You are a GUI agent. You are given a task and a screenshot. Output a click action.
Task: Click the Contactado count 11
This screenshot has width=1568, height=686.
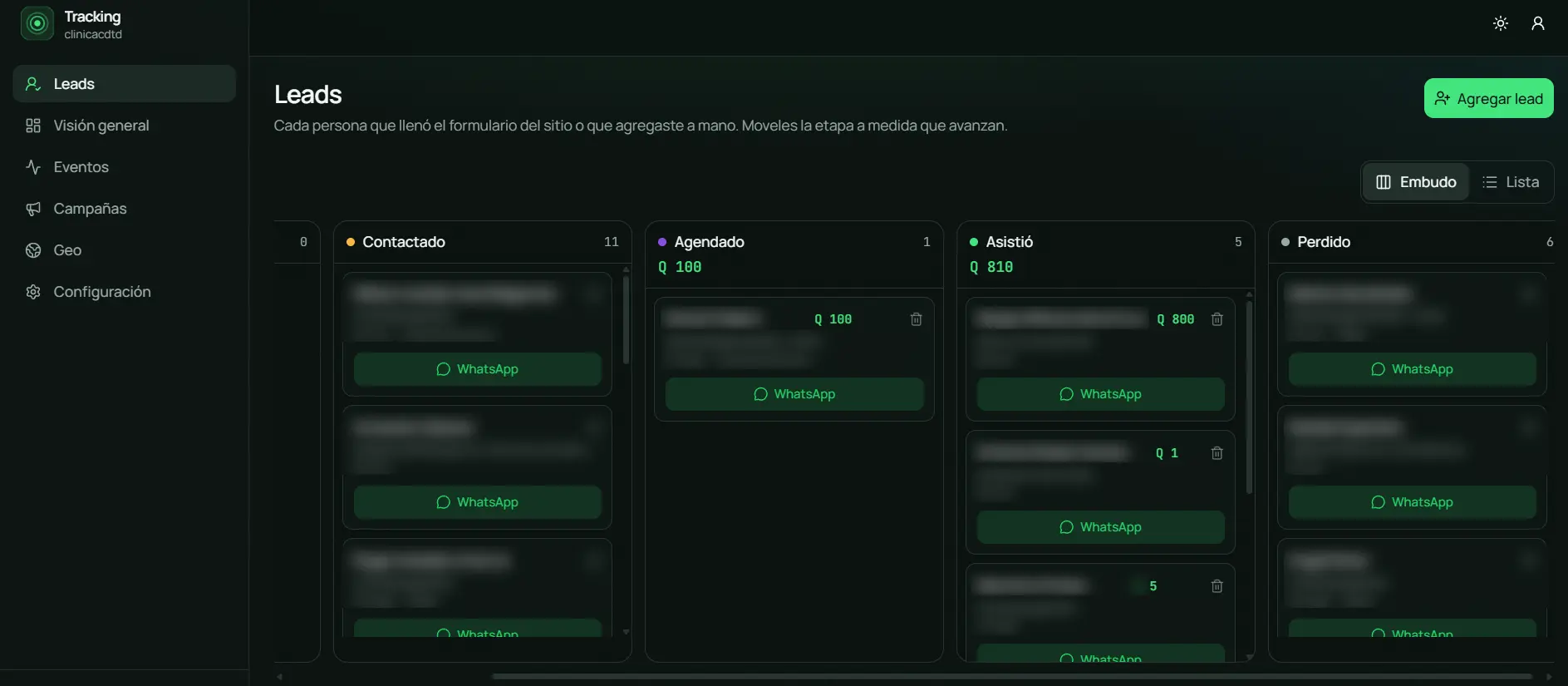pos(612,242)
